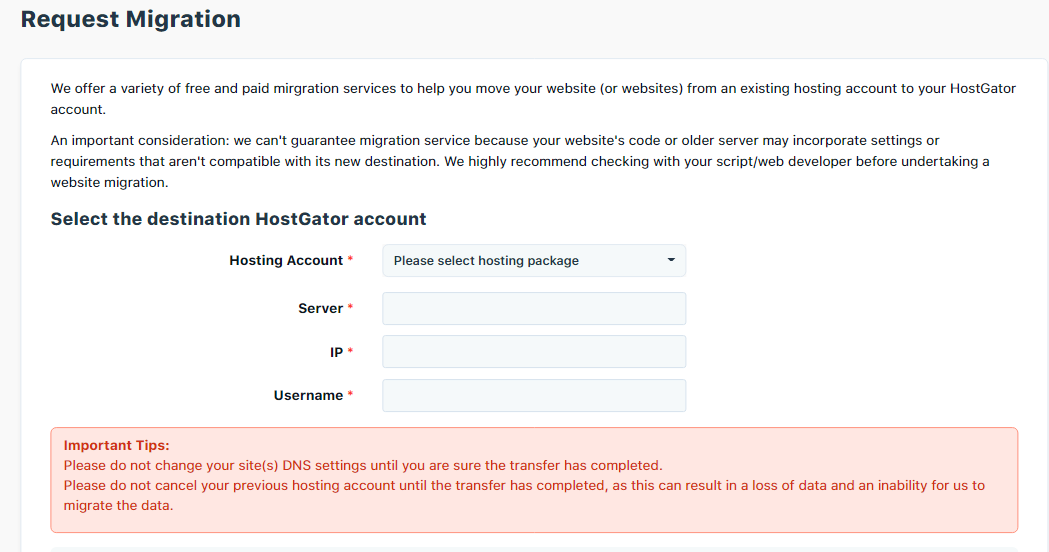Click the 'Important Tips:' title in red alert
1049x552 pixels.
[x=116, y=445]
